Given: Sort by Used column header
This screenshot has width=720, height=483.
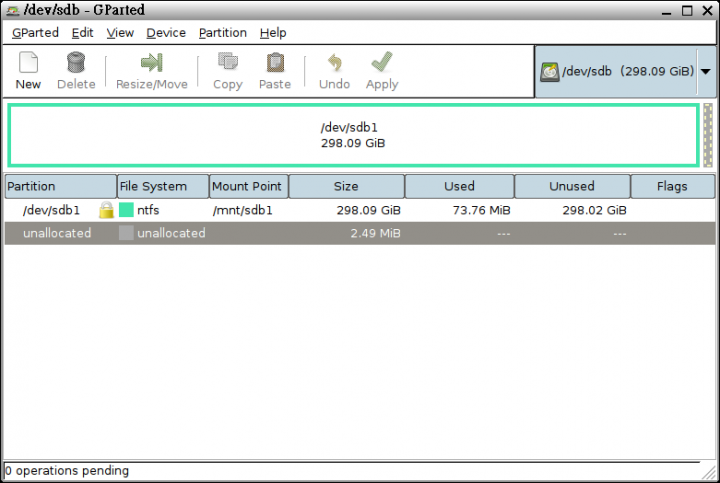Looking at the screenshot, I should tap(459, 186).
